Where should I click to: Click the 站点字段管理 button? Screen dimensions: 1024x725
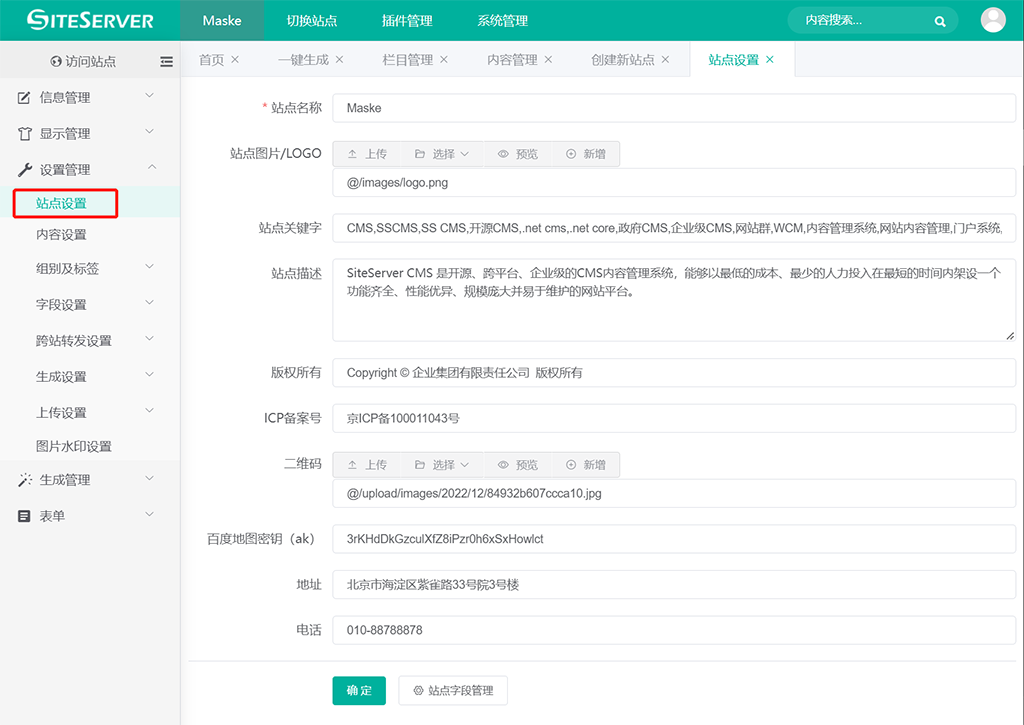453,691
